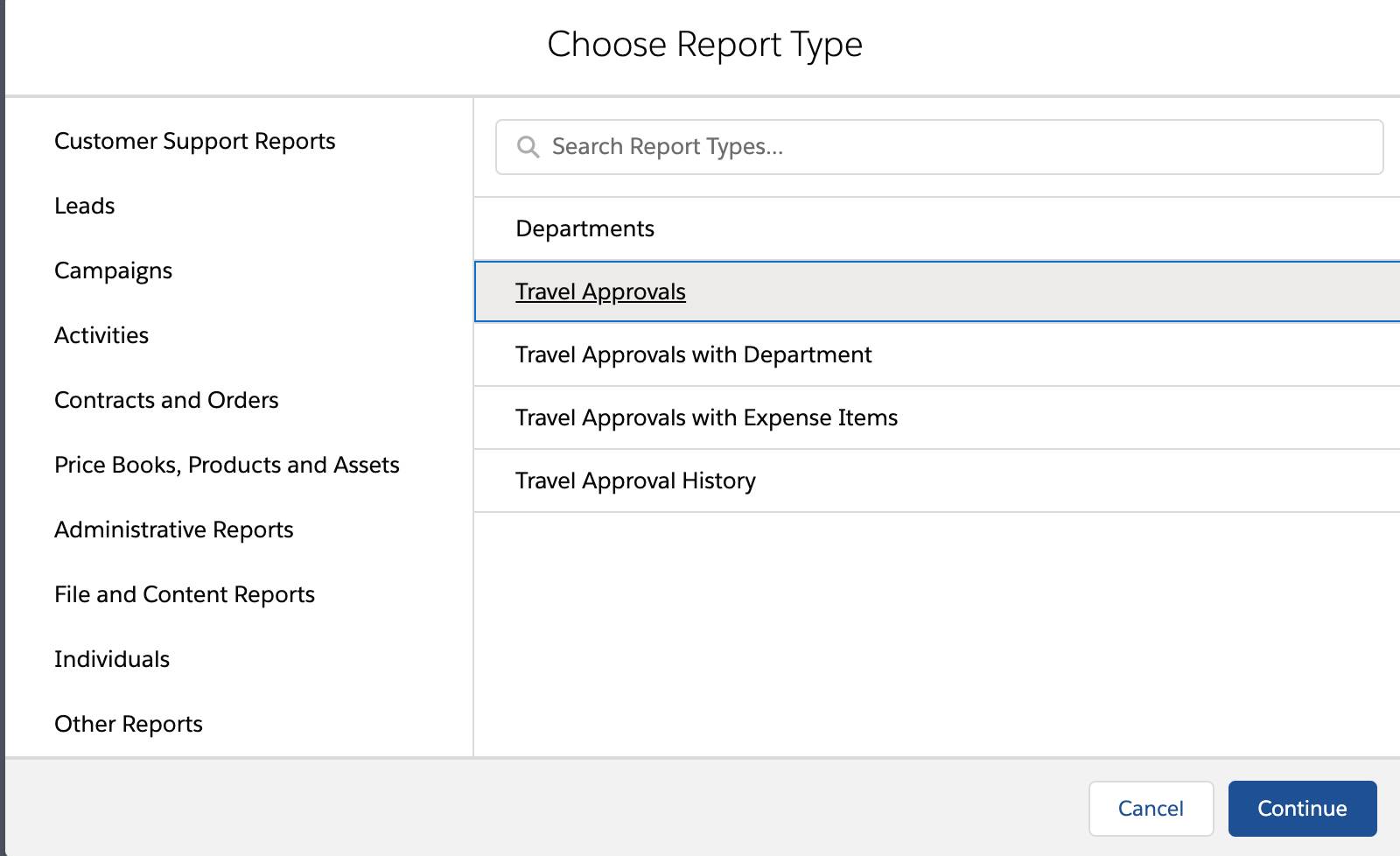Select the Departments report type
Viewport: 1400px width, 856px height.
point(584,228)
